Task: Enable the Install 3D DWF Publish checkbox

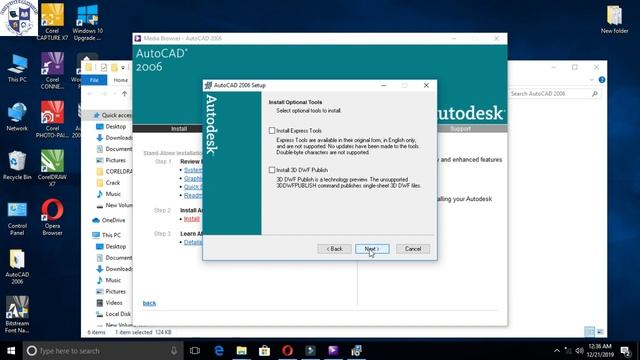Action: click(x=272, y=170)
